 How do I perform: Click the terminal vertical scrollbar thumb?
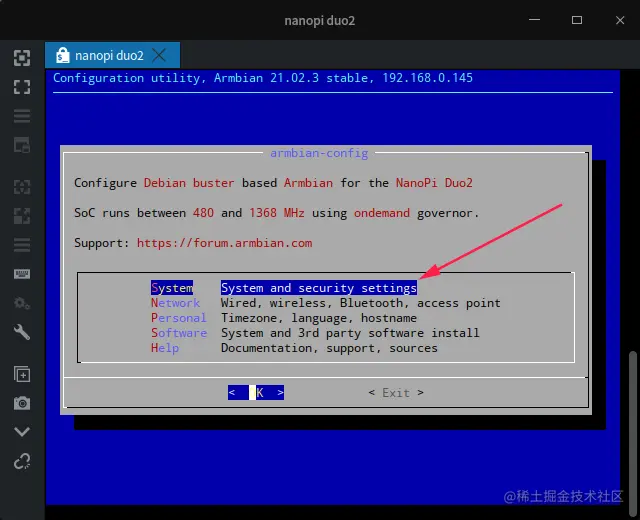[633, 433]
